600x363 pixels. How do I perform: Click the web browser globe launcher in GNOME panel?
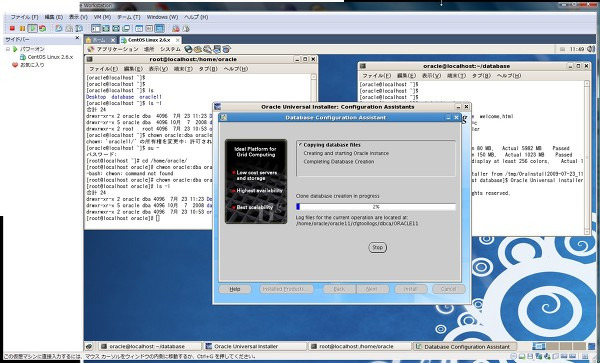pyautogui.click(x=188, y=49)
